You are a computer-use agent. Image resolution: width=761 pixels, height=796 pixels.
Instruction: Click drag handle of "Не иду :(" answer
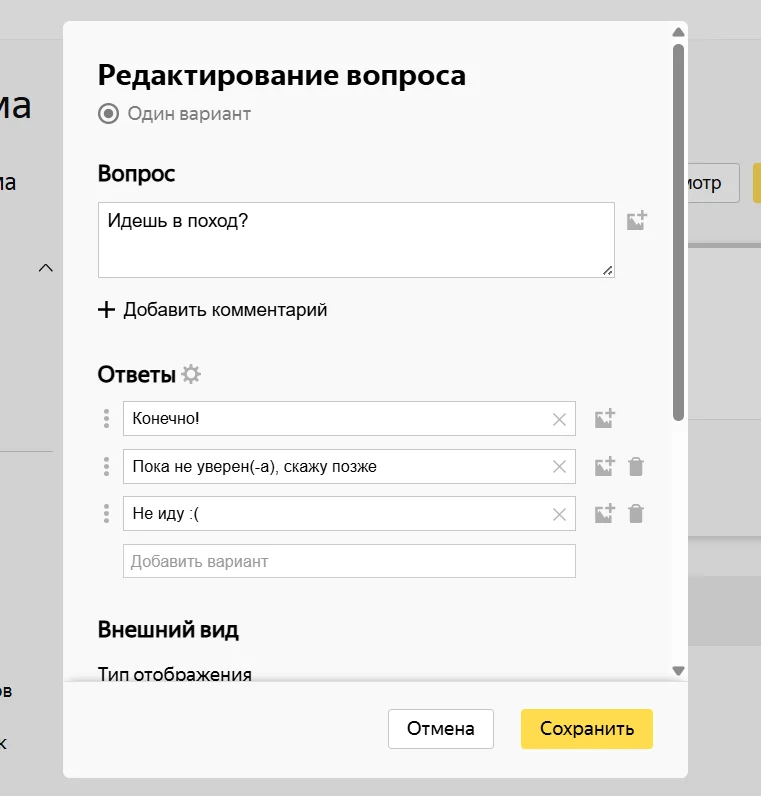click(x=107, y=513)
